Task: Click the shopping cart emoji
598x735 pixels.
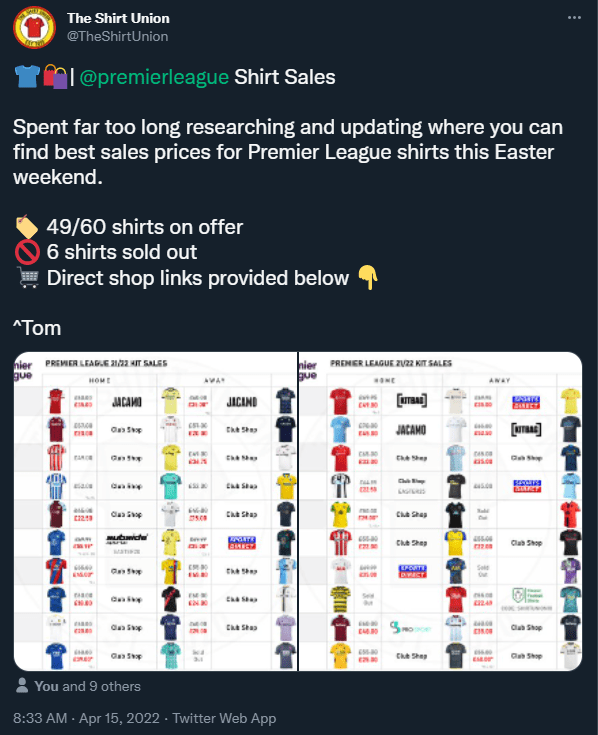Action: (28, 278)
